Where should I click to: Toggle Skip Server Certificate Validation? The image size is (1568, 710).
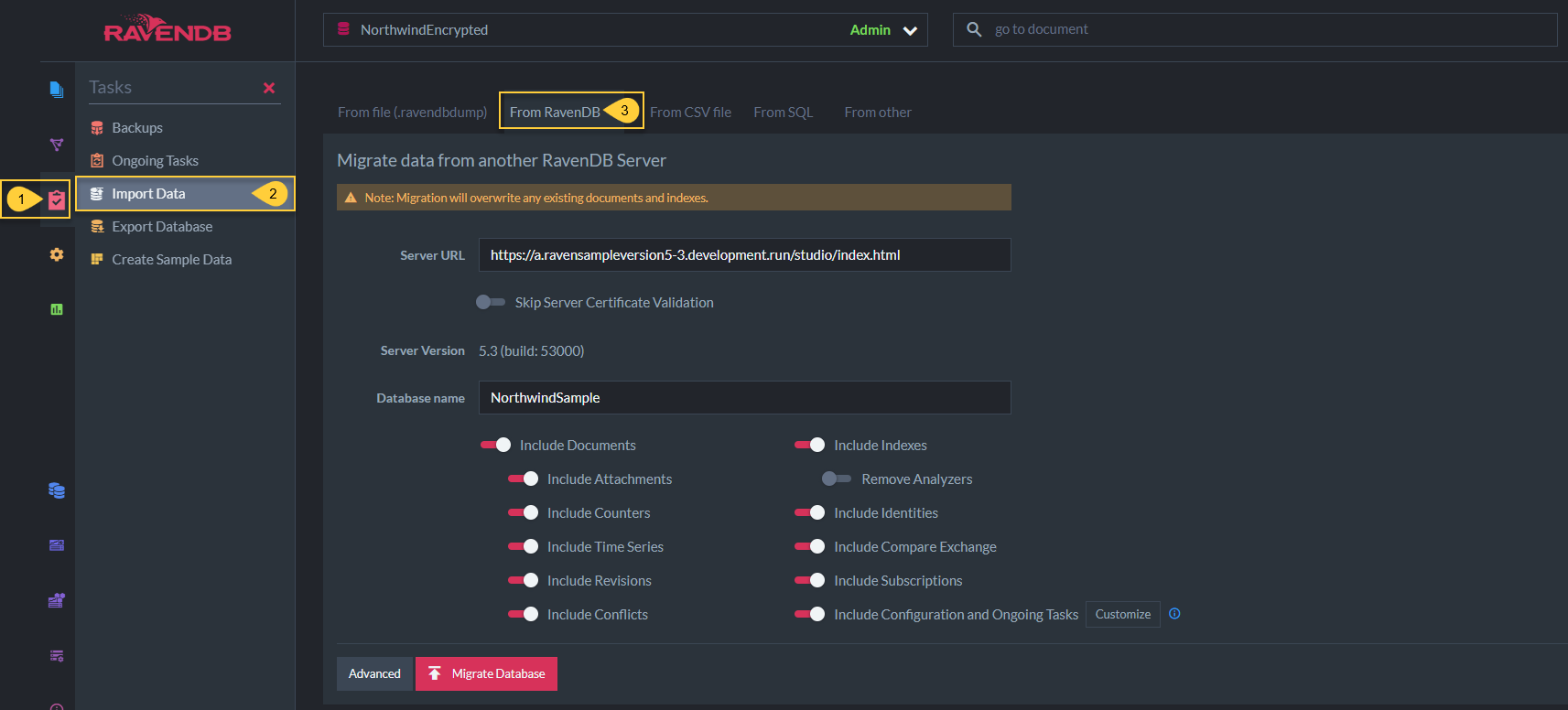click(491, 302)
